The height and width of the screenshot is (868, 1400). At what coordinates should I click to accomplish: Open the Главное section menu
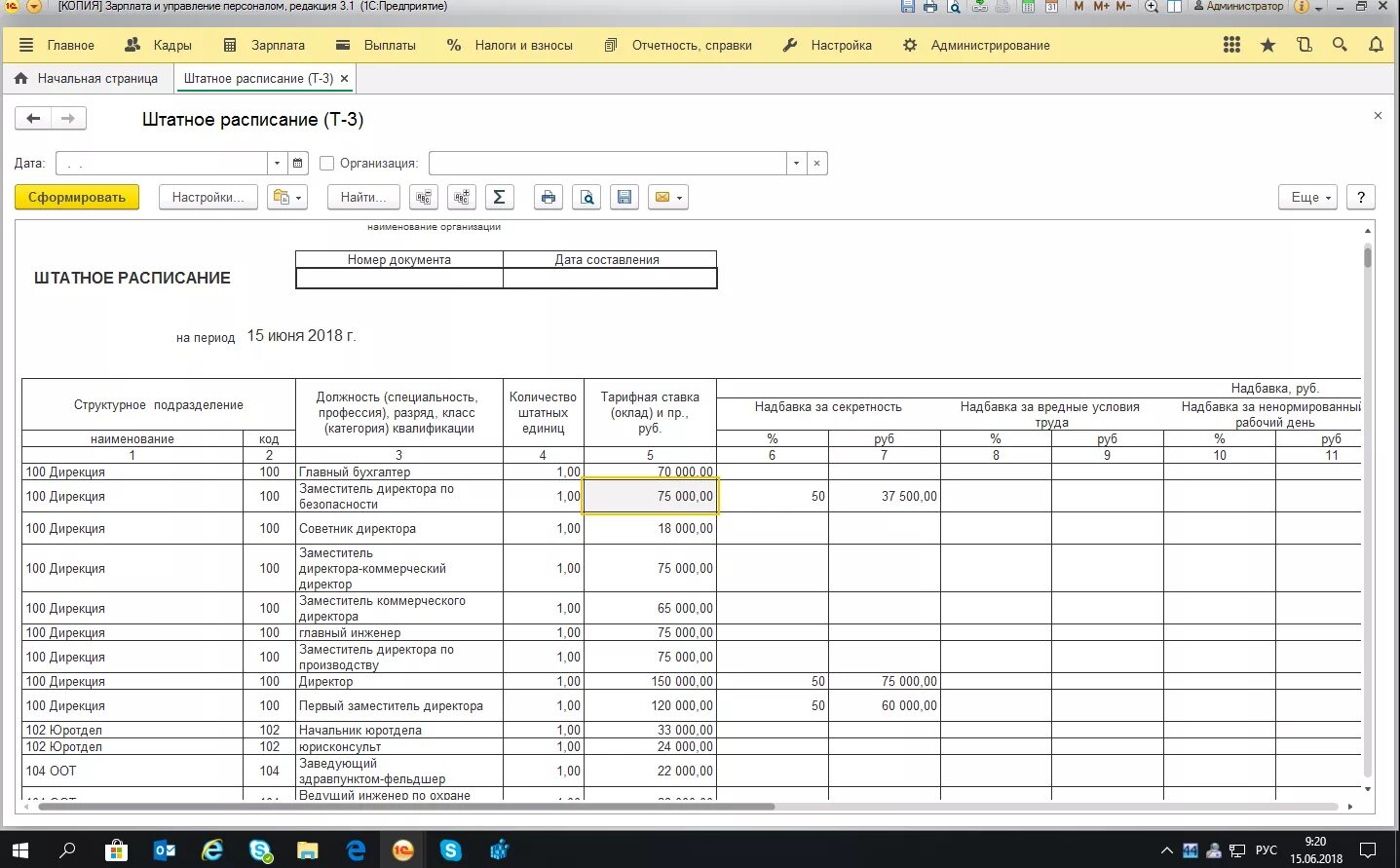click(57, 45)
